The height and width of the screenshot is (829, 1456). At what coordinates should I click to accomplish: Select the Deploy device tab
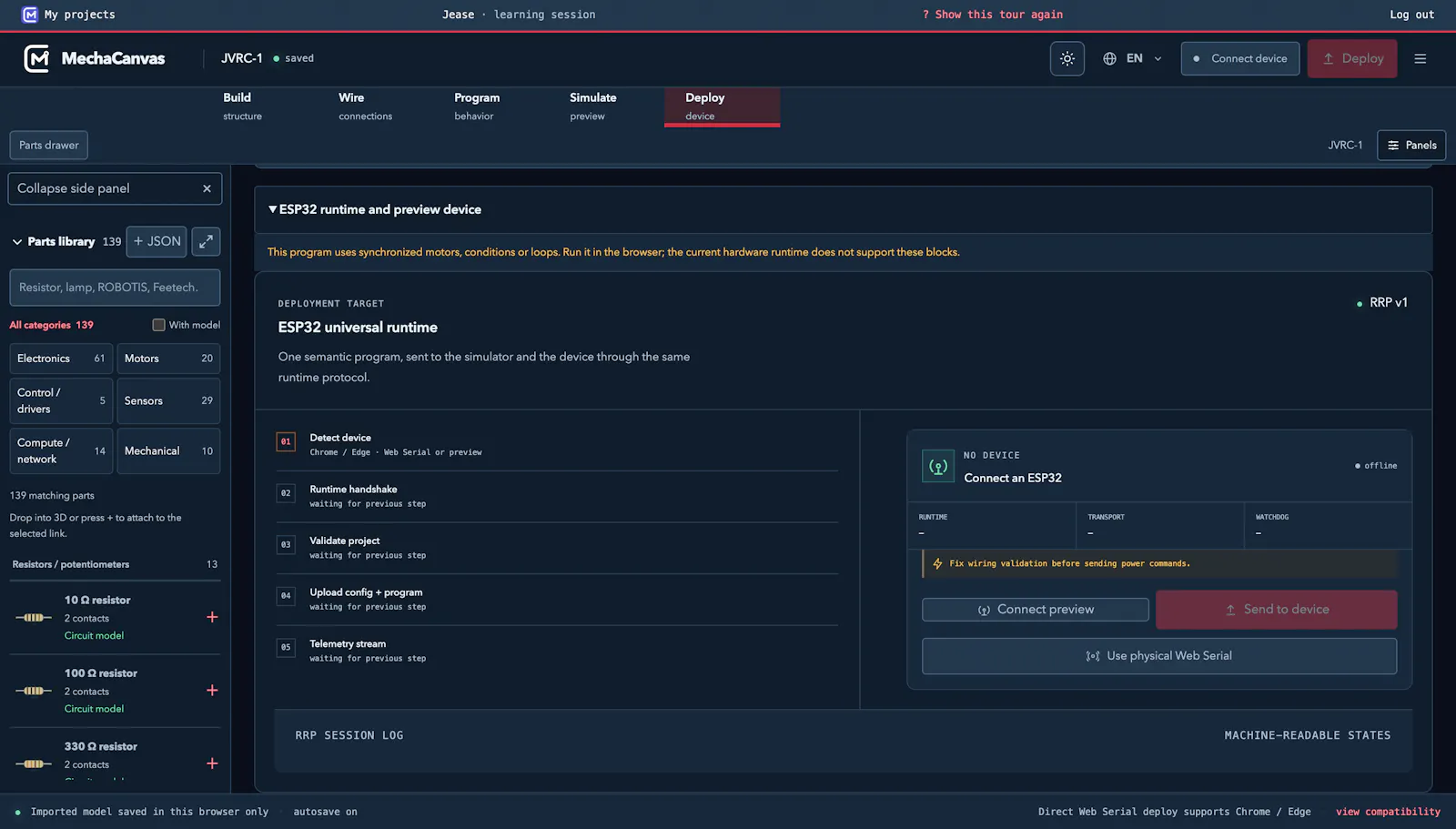click(x=722, y=106)
